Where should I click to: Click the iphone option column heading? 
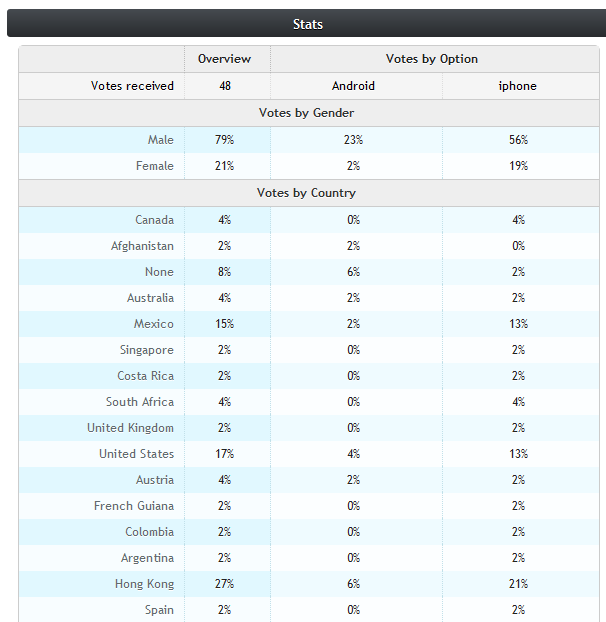518,86
